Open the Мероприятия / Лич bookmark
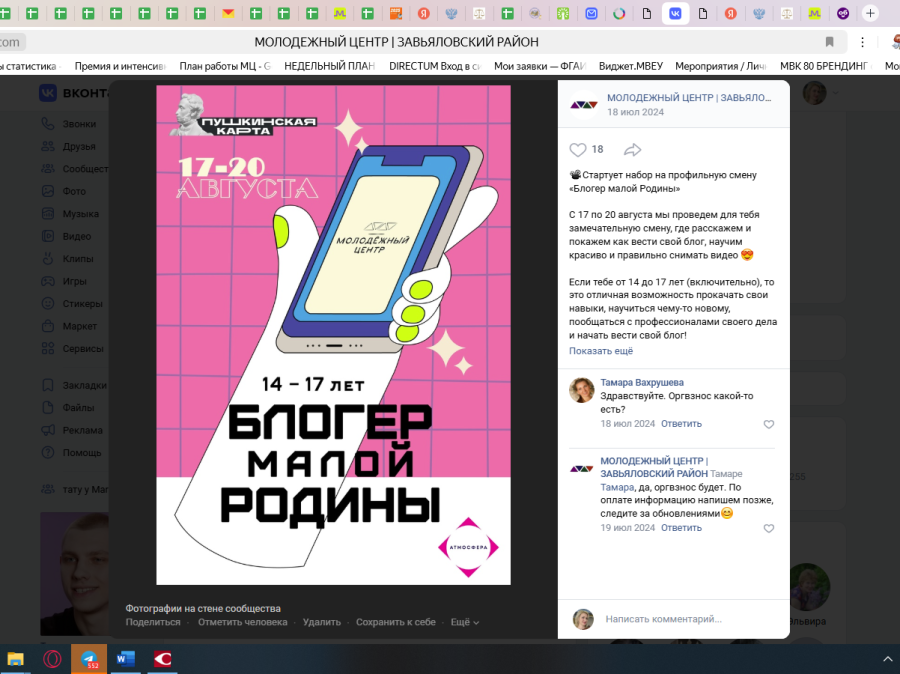Viewport: 900px width, 674px height. 721,66
